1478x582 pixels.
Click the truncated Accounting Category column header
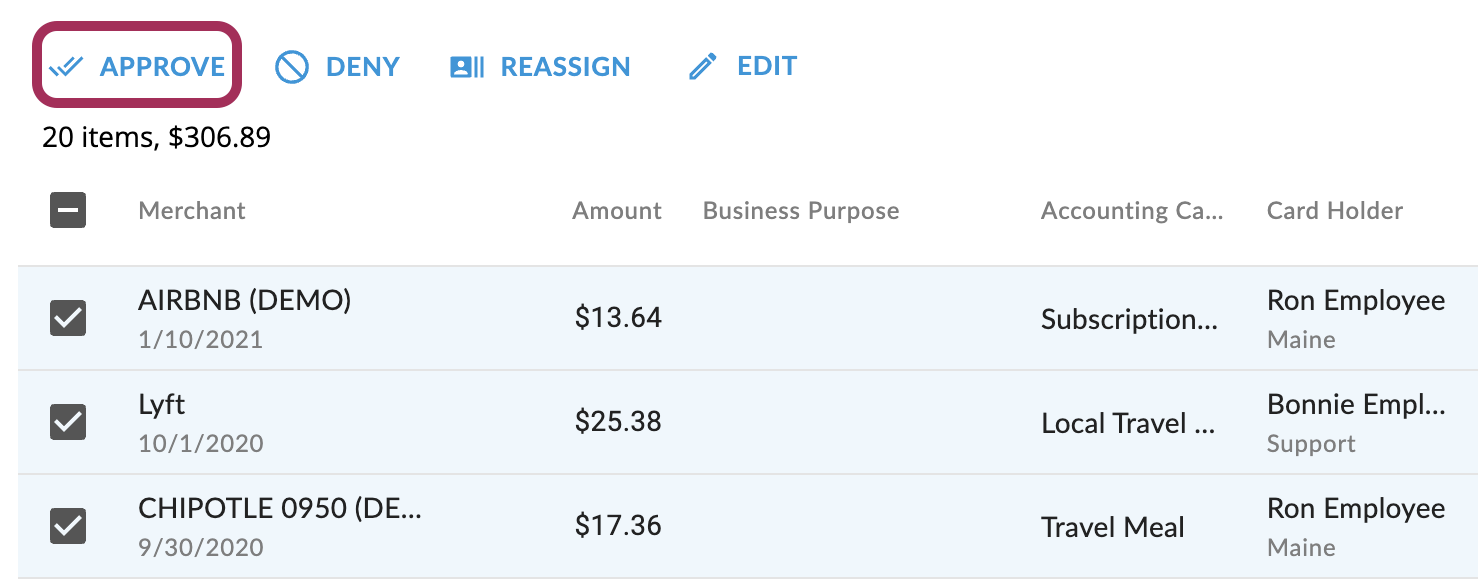[1131, 210]
